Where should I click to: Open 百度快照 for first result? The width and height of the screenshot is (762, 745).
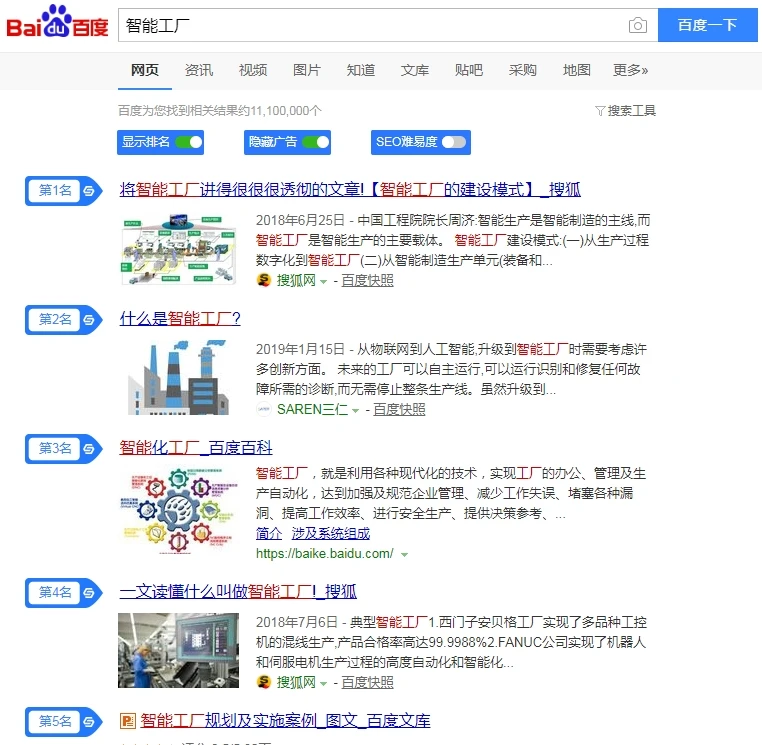pyautogui.click(x=367, y=280)
